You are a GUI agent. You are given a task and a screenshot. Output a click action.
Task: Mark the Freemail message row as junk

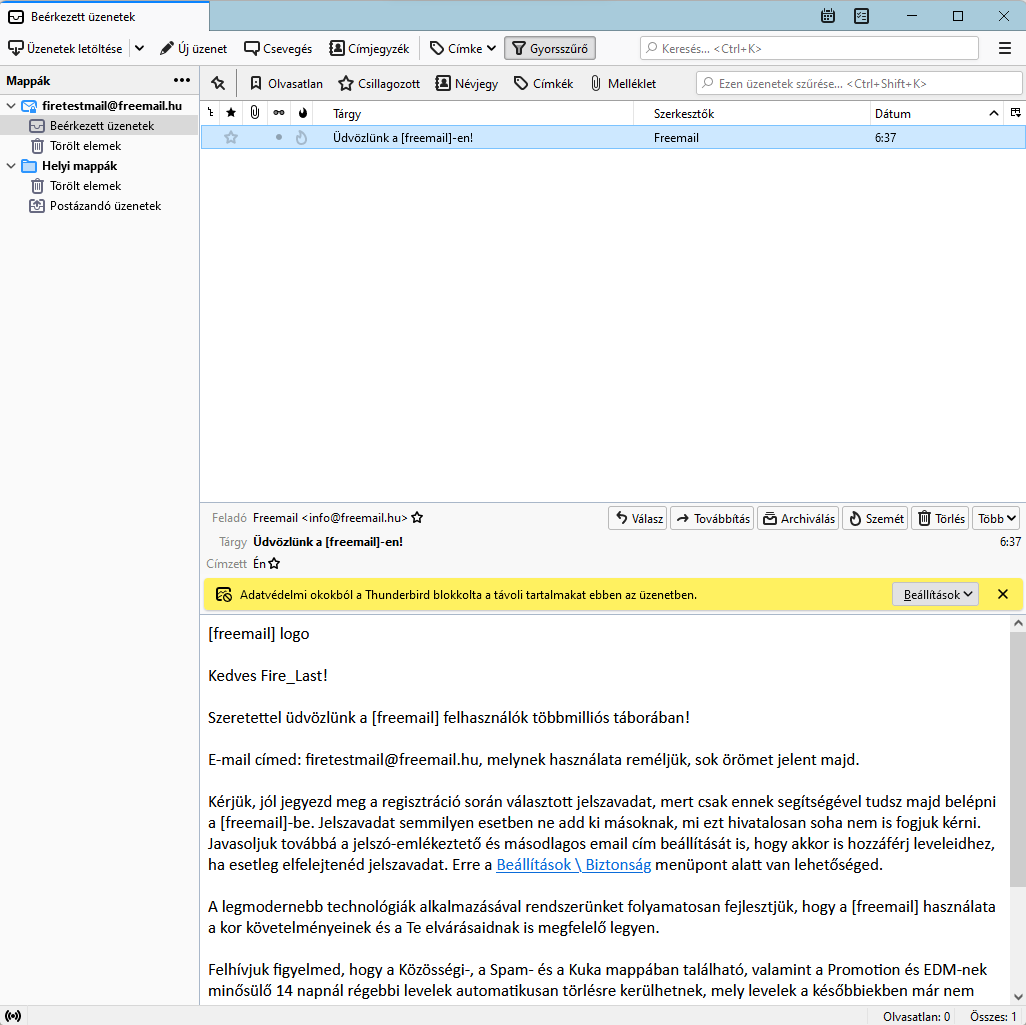click(301, 137)
